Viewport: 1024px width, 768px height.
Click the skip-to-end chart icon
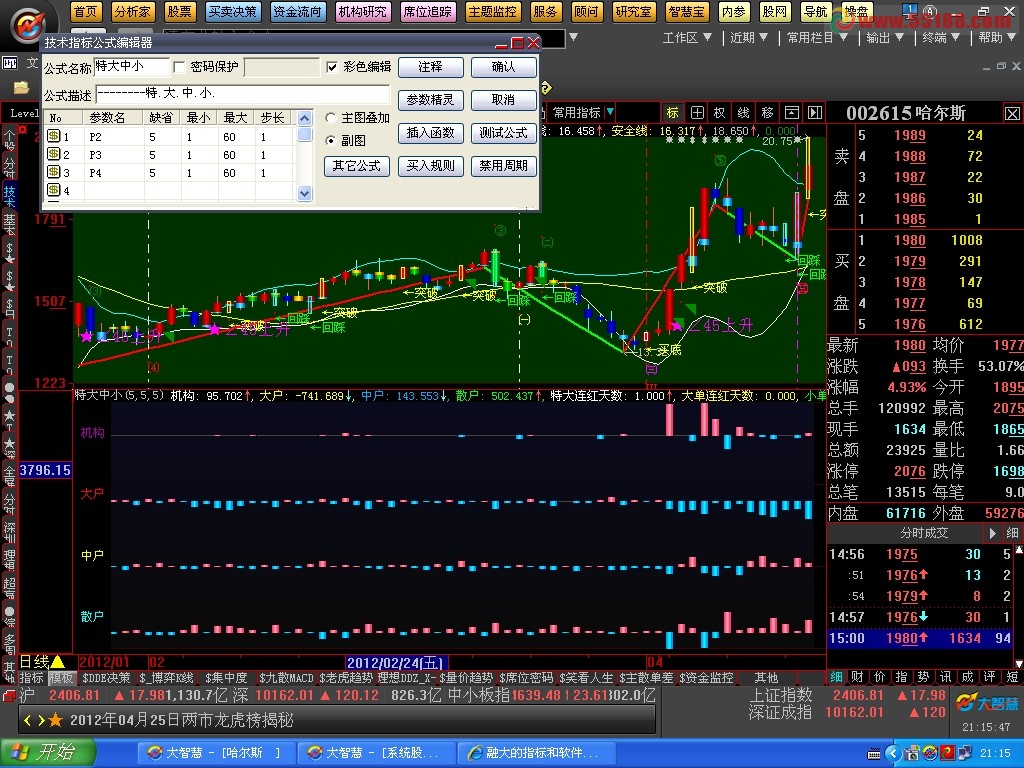coord(815,112)
